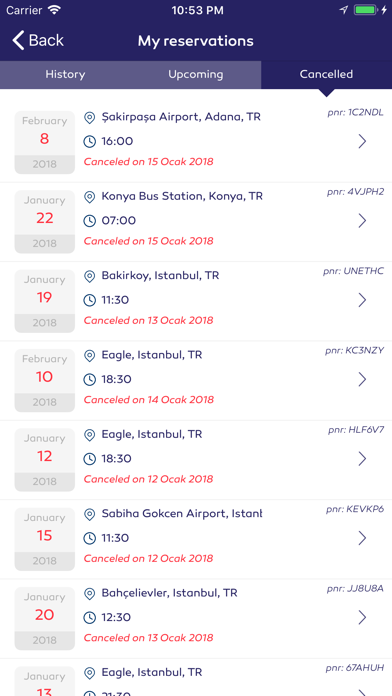Tap the clock icon next to 07:00

(x=90, y=221)
